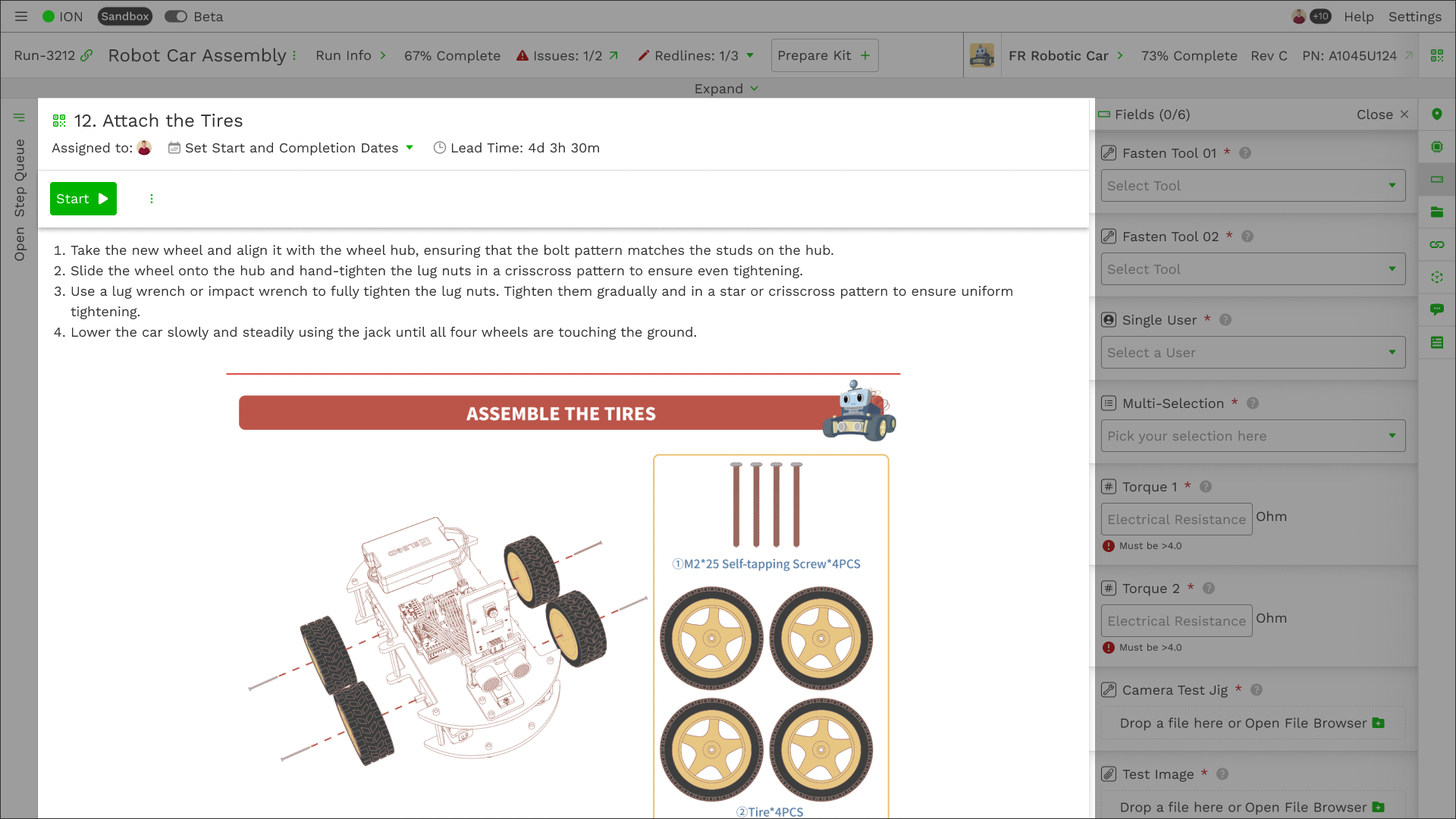Copy the Run-3212 link icon
This screenshot has height=819, width=1456.
click(87, 55)
